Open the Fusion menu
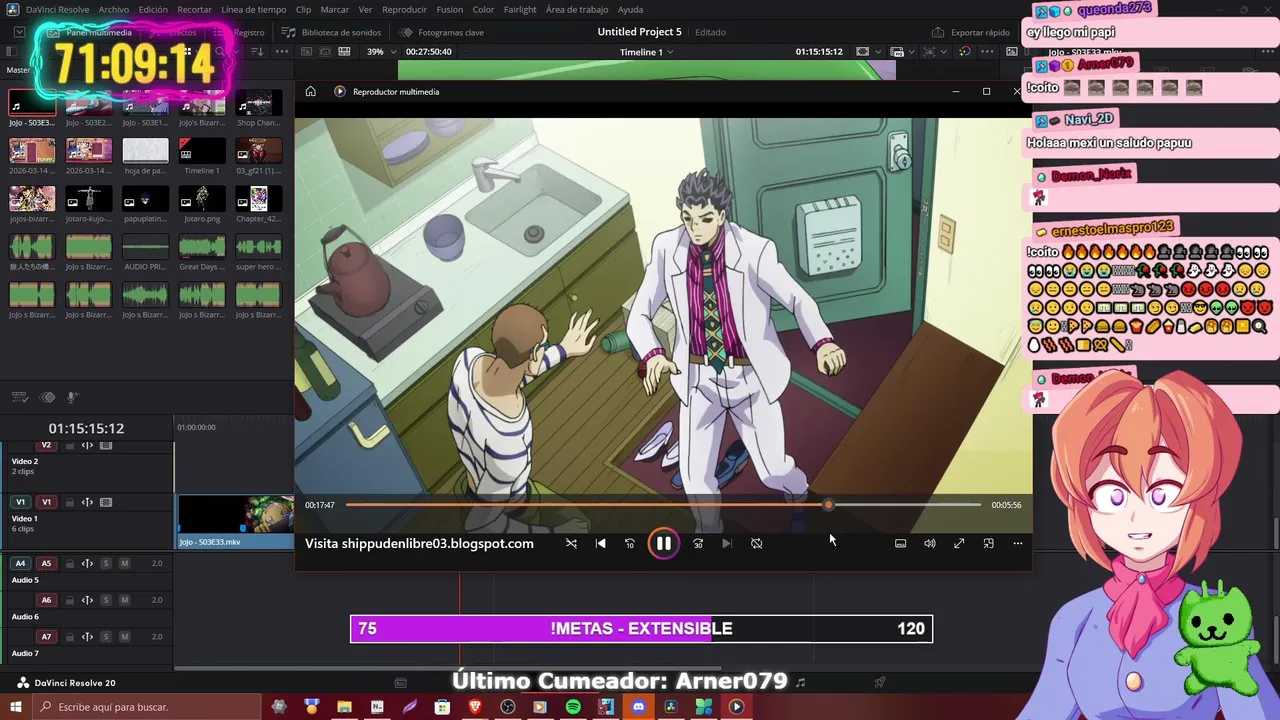 pos(450,9)
